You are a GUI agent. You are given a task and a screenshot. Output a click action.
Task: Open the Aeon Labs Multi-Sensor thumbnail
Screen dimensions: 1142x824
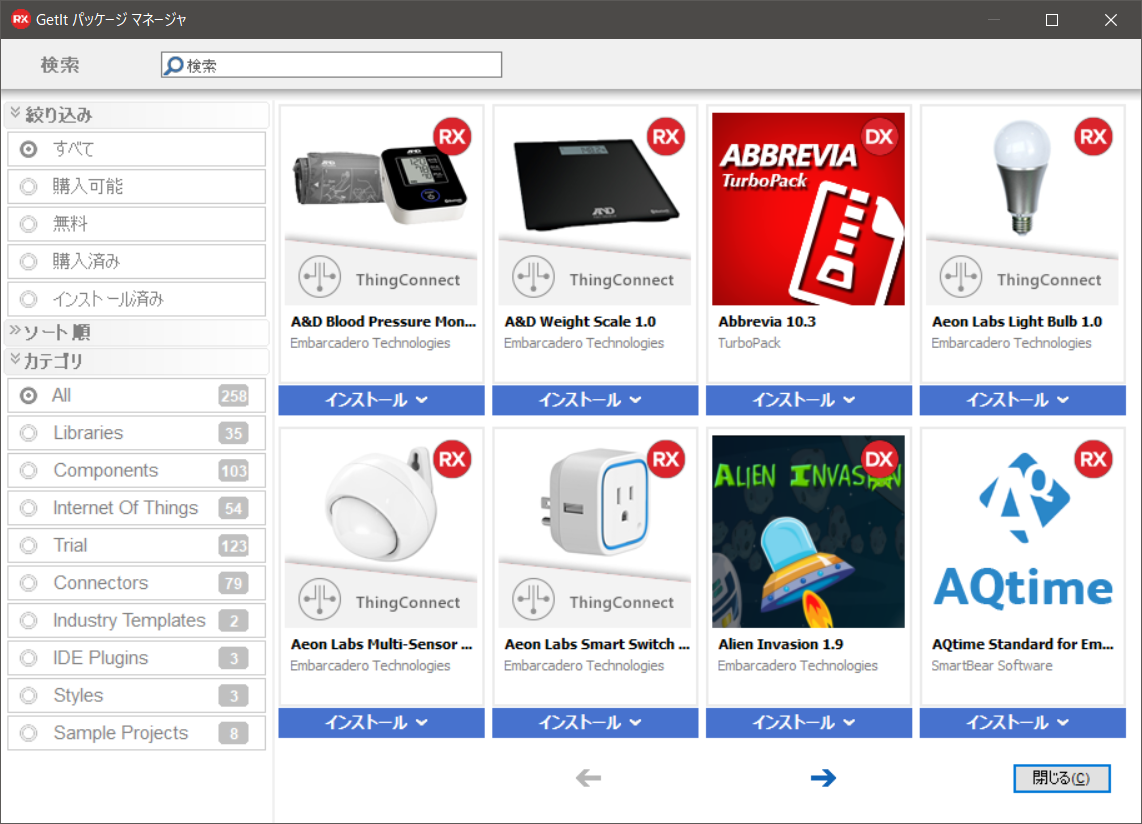coord(381,532)
